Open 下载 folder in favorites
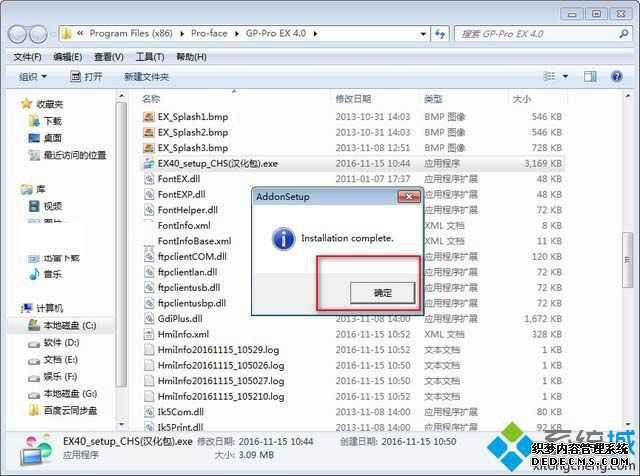This screenshot has width=640, height=476. (x=46, y=121)
